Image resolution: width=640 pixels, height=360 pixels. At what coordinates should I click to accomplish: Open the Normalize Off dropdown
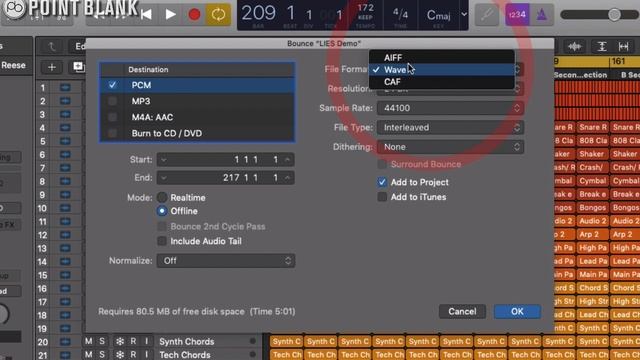click(226, 261)
